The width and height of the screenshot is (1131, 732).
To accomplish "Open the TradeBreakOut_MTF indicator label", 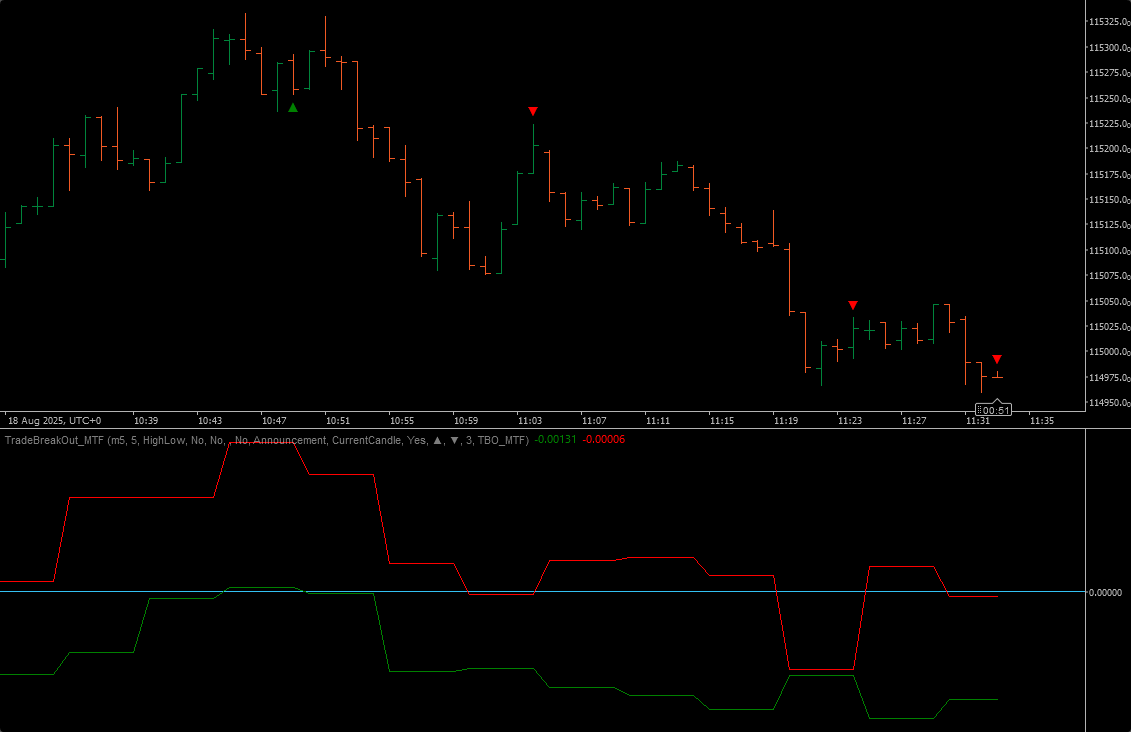I will [x=57, y=438].
